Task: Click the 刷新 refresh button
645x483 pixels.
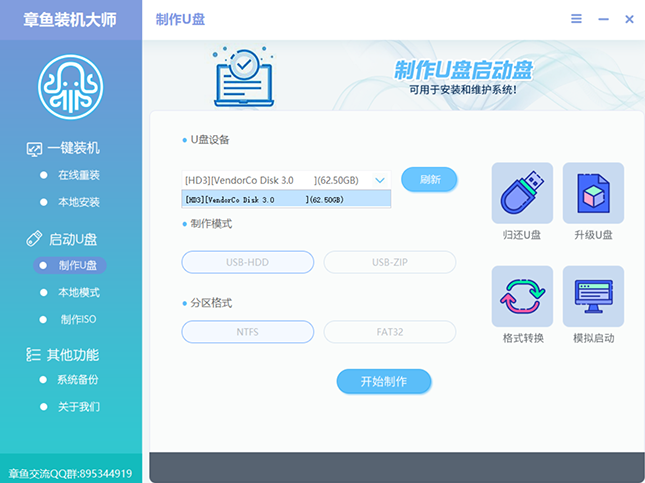Action: point(429,180)
